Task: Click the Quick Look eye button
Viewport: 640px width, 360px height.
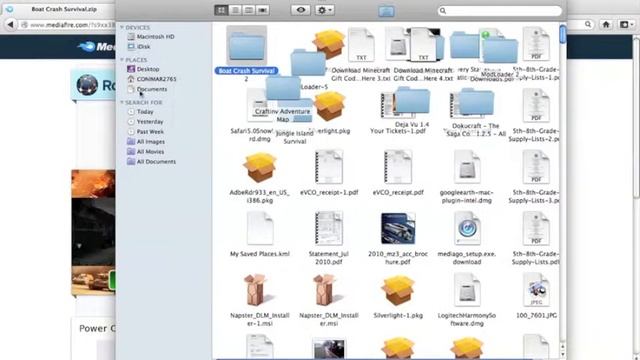Action: click(x=300, y=10)
